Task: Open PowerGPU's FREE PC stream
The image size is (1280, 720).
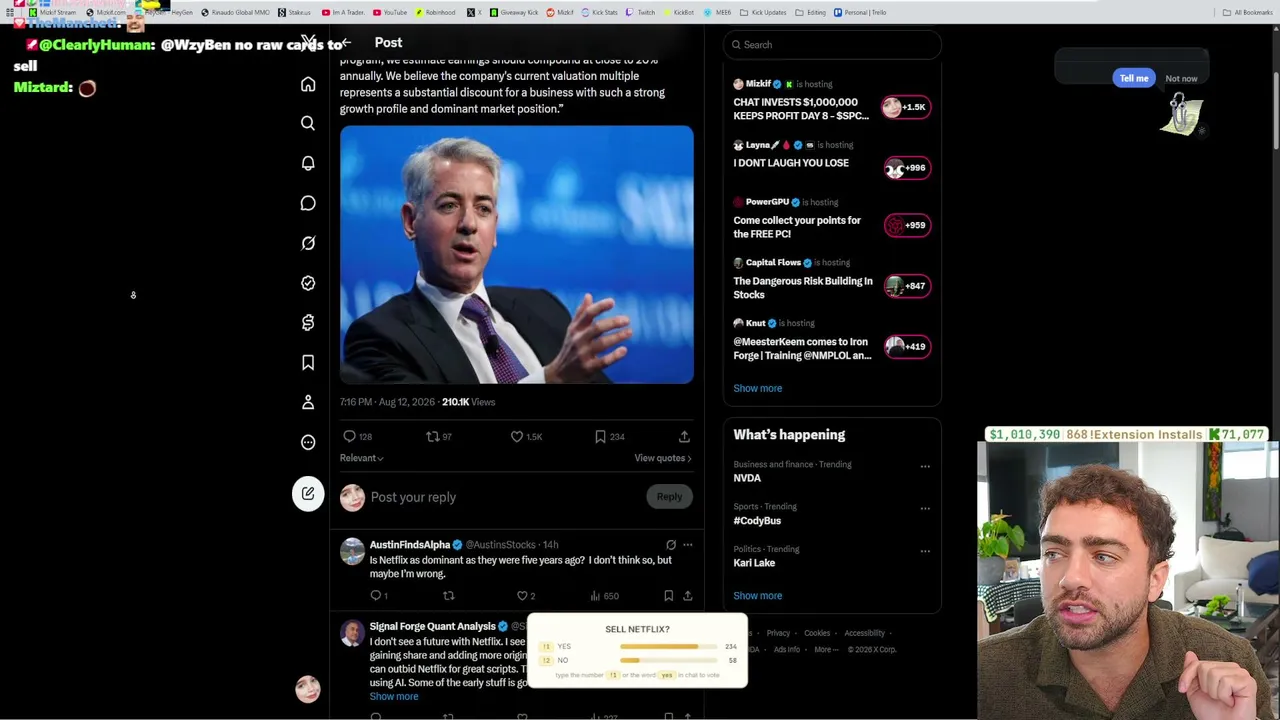Action: tap(832, 219)
